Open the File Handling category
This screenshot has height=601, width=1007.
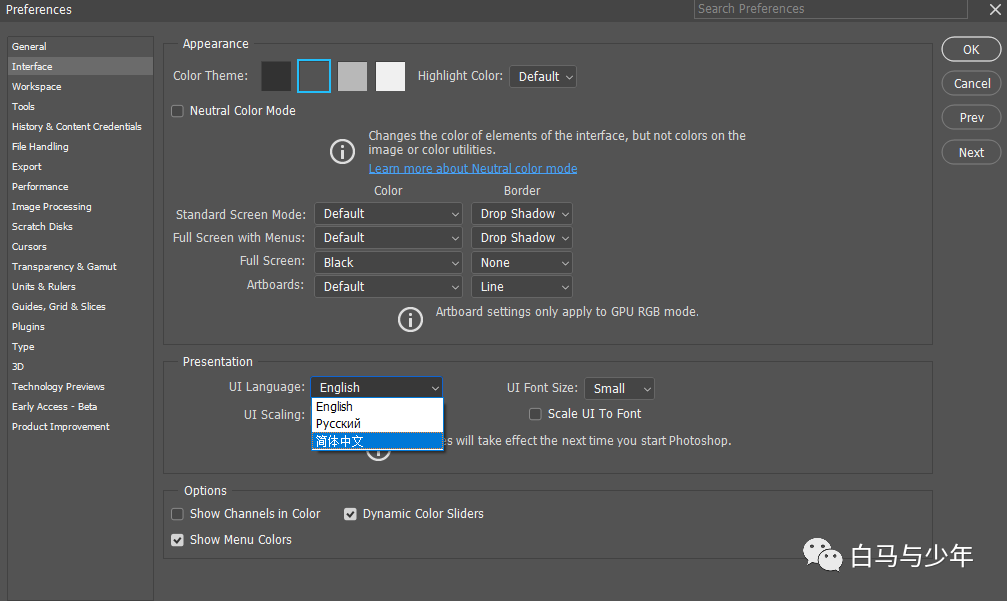point(80,146)
